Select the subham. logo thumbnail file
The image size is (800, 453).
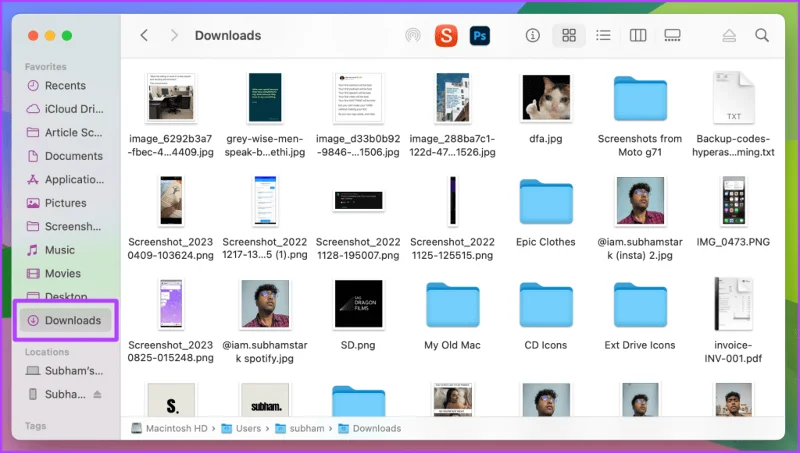point(265,399)
